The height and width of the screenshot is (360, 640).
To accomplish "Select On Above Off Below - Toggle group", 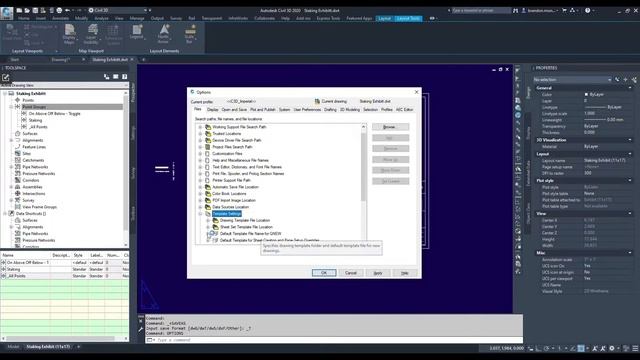I will [x=54, y=113].
